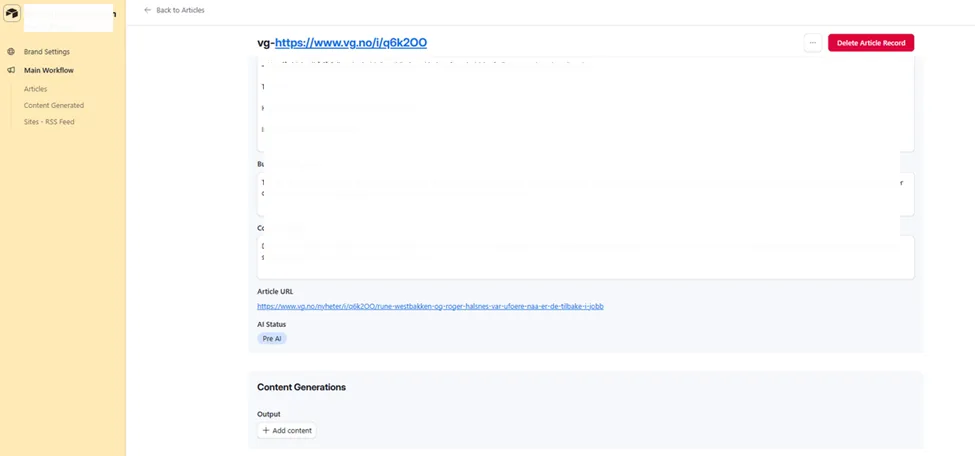This screenshot has width=975, height=456.
Task: Open Sites - RSS Feed in sidebar
Action: click(x=49, y=122)
